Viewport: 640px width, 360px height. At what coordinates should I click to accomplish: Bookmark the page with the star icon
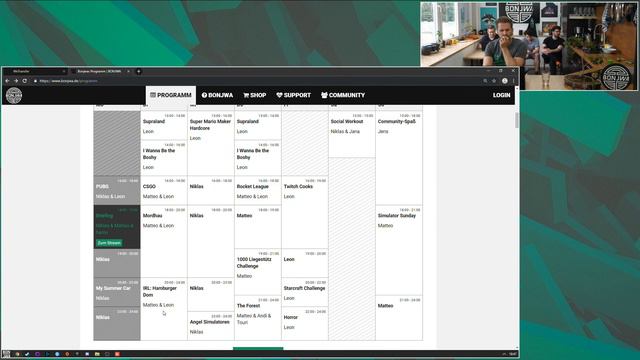[494, 81]
